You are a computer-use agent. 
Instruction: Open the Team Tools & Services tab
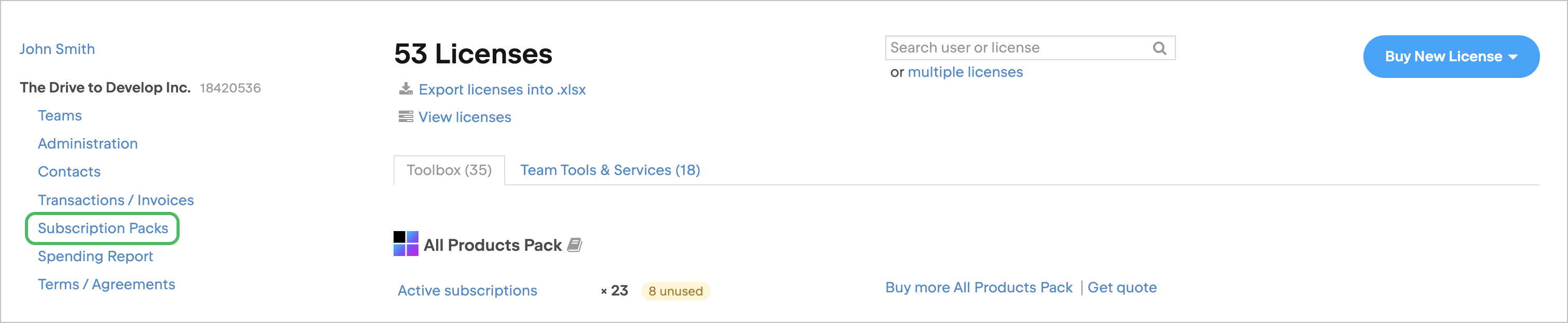click(610, 170)
